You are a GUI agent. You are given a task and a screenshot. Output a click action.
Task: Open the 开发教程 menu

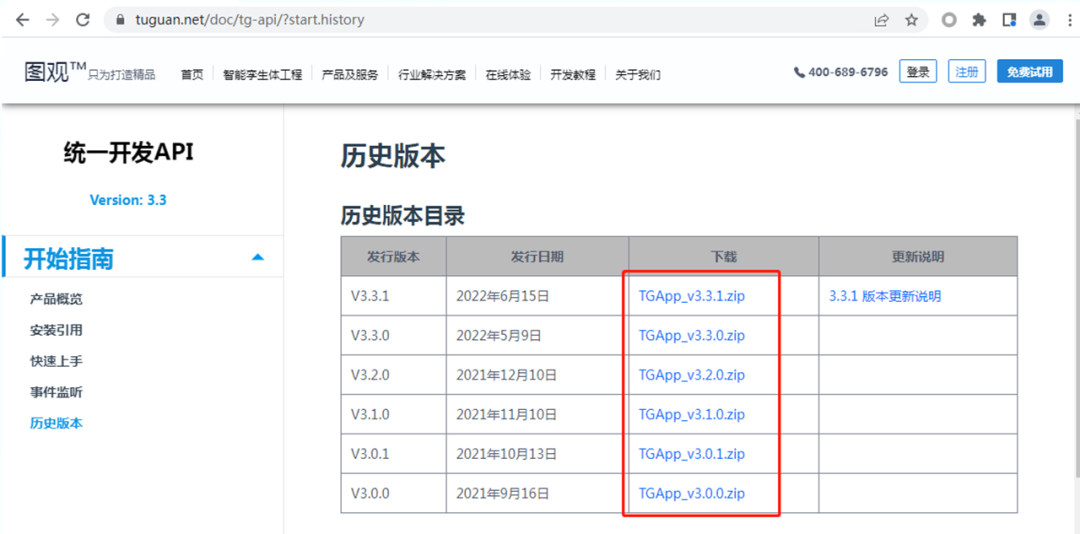click(573, 75)
